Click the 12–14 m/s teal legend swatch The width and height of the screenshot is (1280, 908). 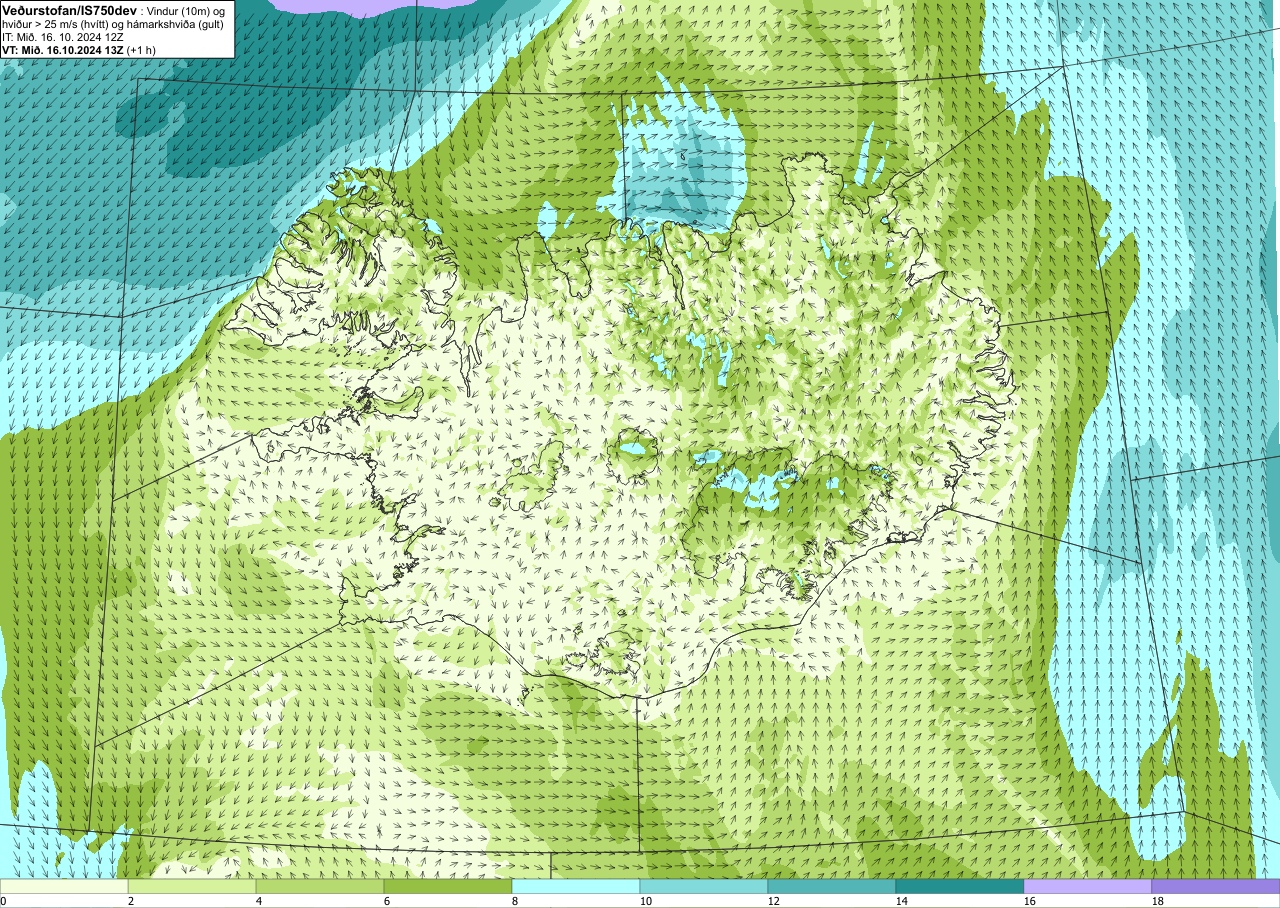click(x=832, y=886)
